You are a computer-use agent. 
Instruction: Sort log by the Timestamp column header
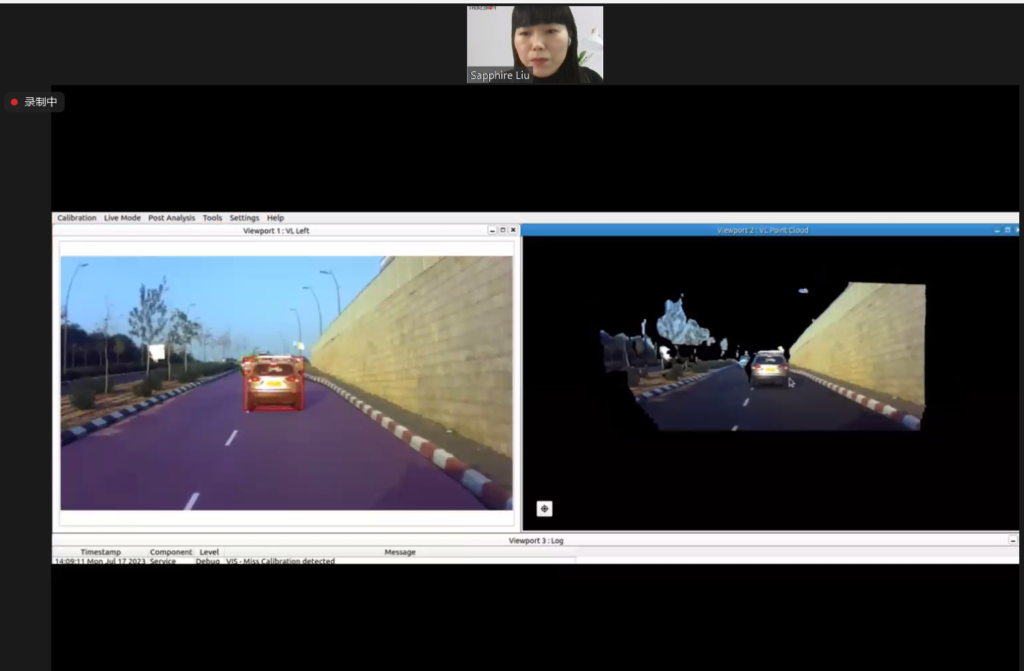(x=100, y=552)
